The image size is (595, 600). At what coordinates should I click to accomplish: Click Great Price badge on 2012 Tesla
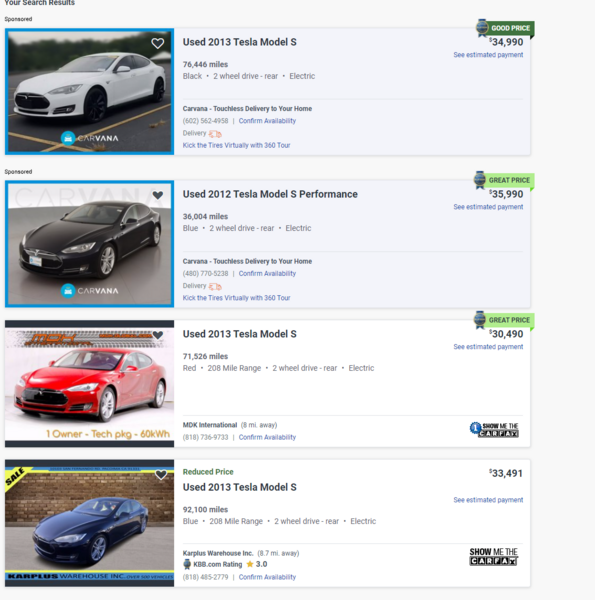504,180
